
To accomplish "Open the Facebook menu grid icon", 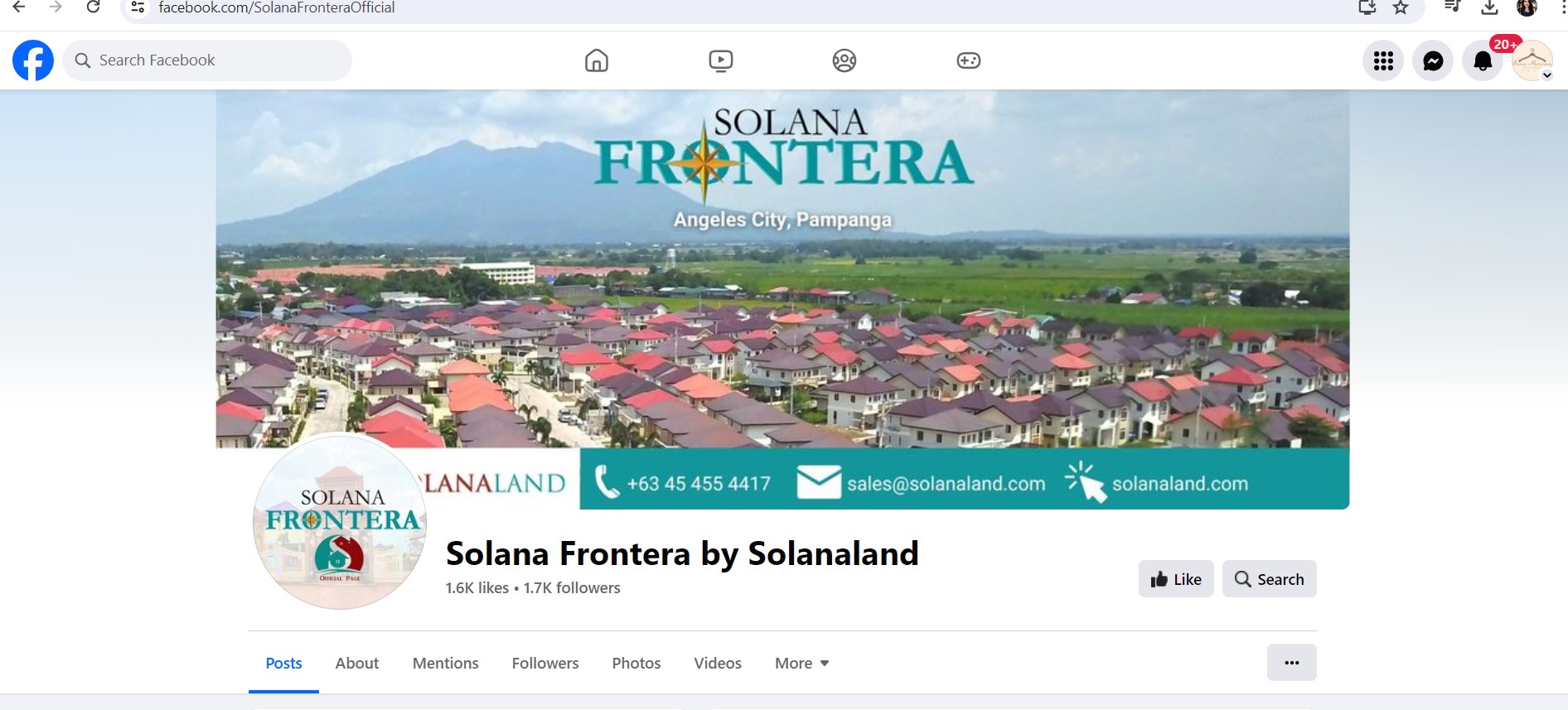I will [1382, 60].
